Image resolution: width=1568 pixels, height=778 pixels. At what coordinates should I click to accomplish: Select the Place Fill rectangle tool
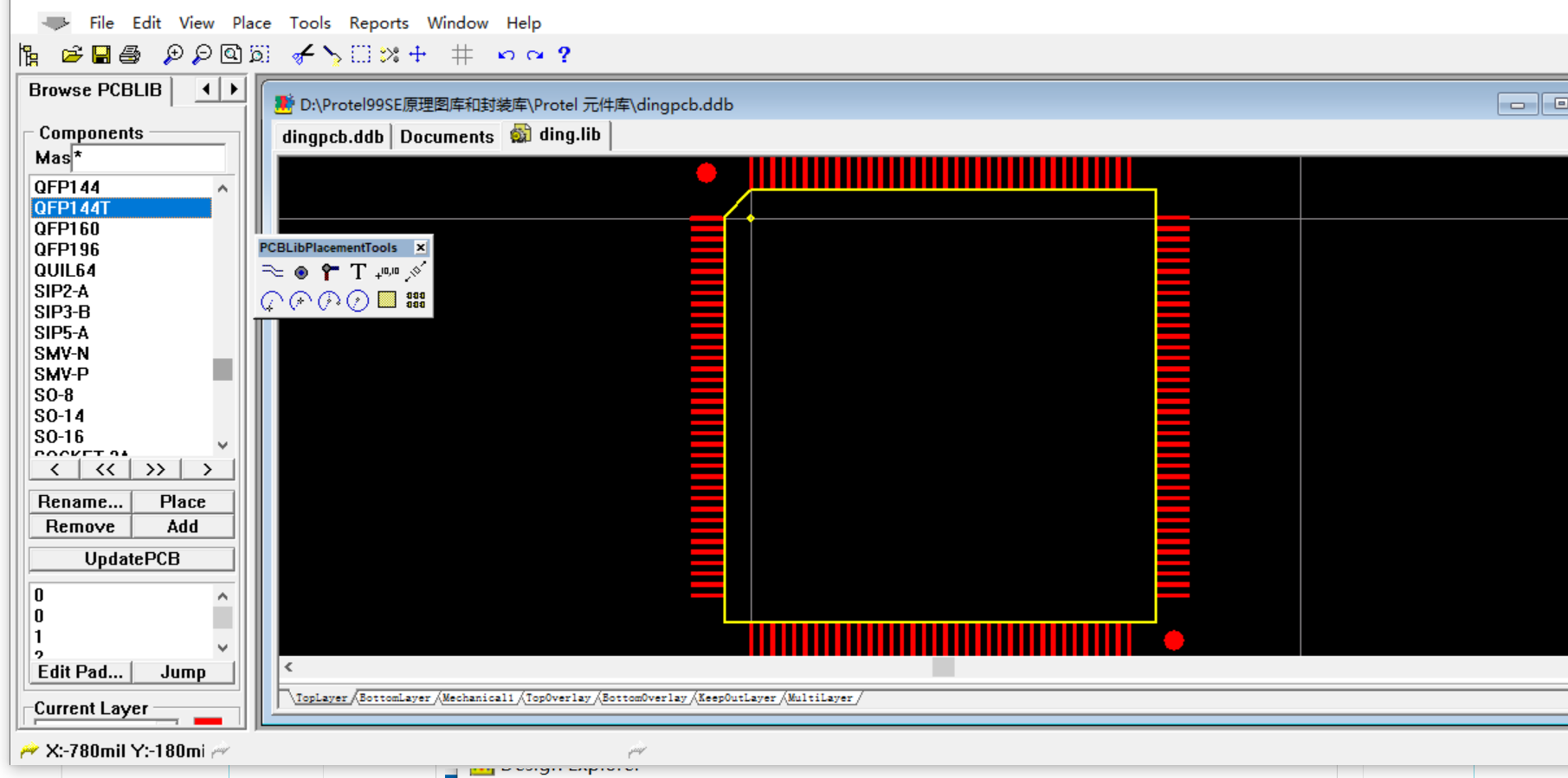[x=387, y=300]
